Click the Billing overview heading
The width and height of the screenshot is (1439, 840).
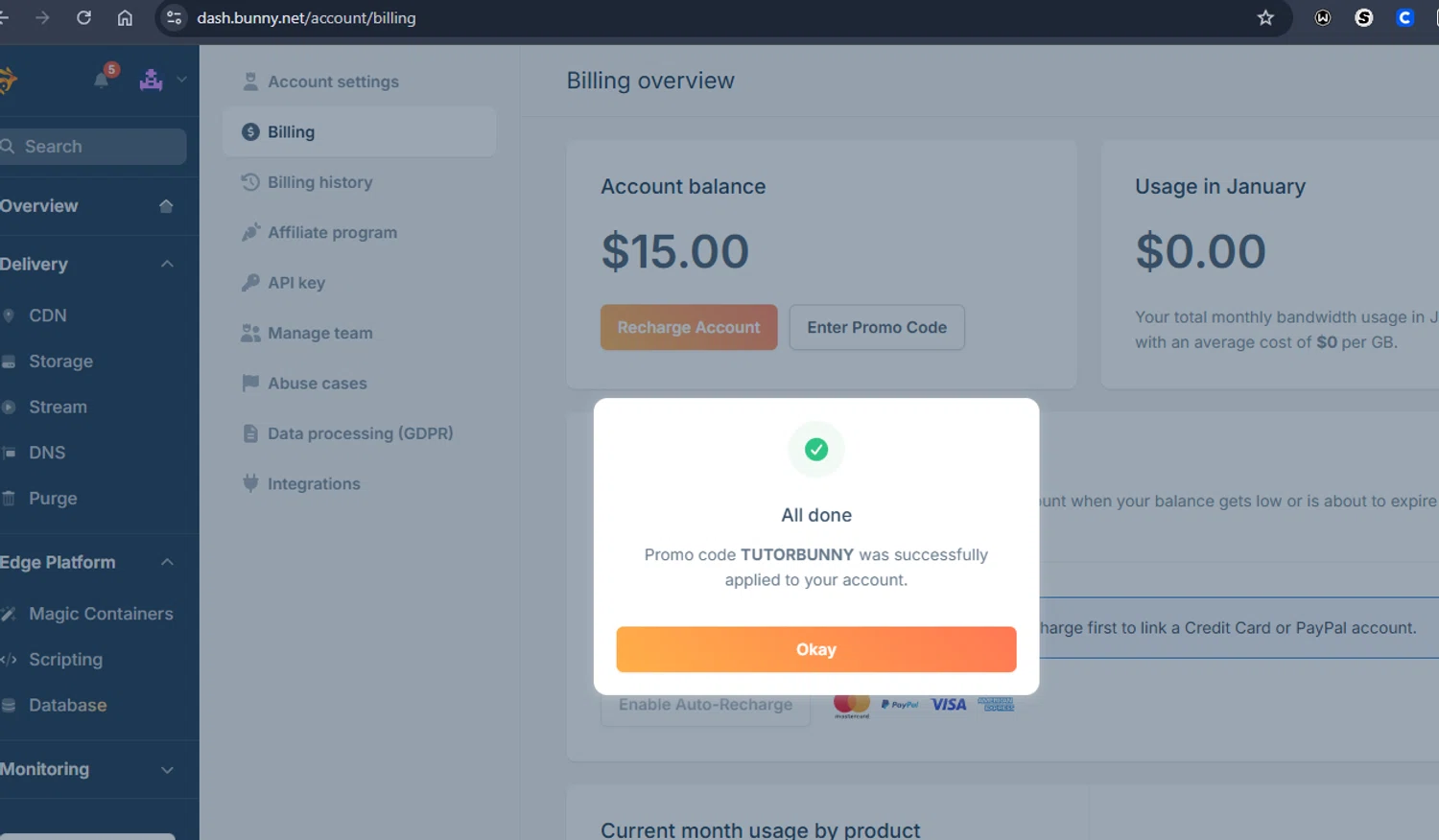(650, 81)
